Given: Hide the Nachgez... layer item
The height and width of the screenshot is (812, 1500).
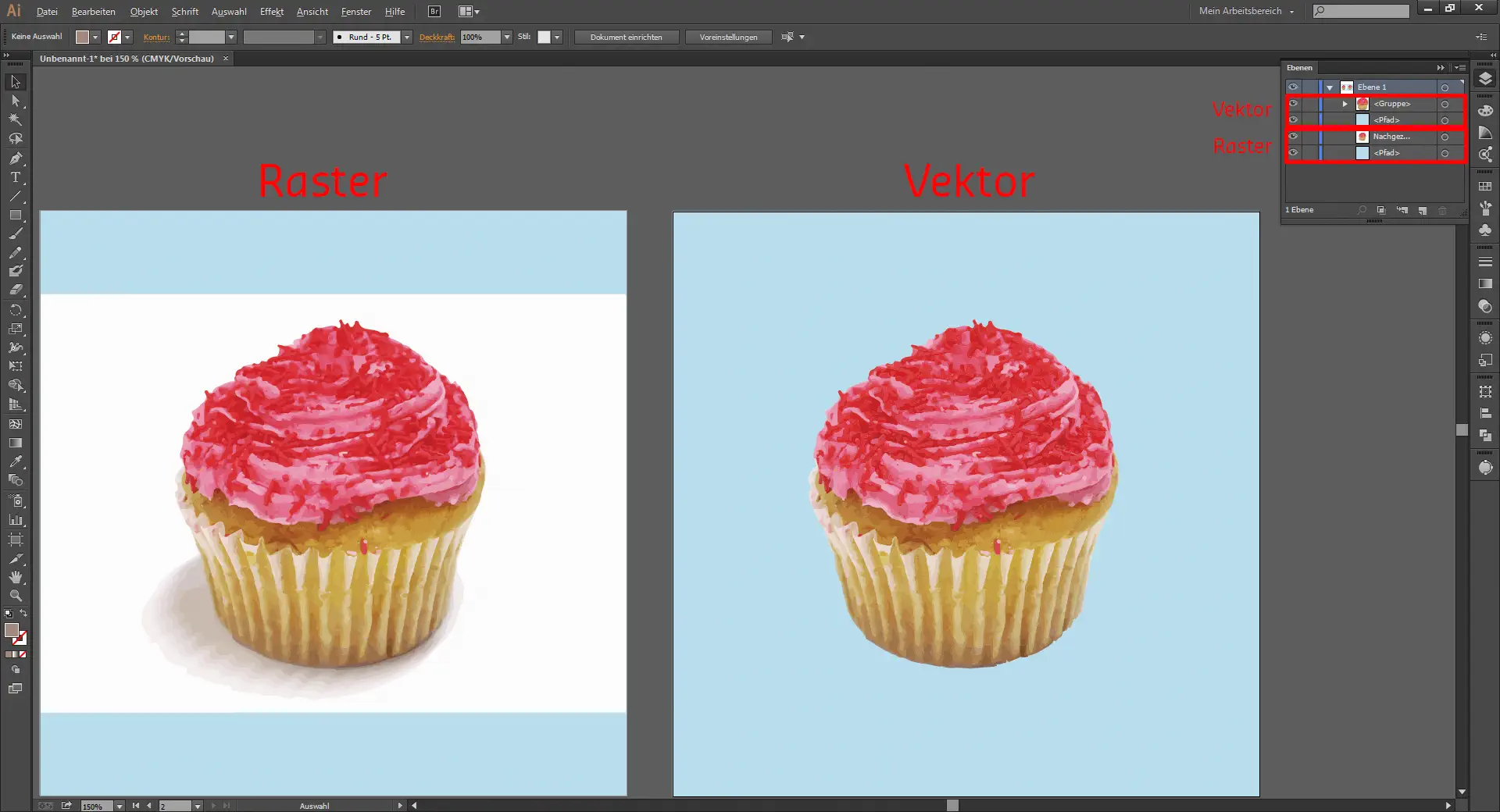Looking at the screenshot, I should coord(1293,137).
